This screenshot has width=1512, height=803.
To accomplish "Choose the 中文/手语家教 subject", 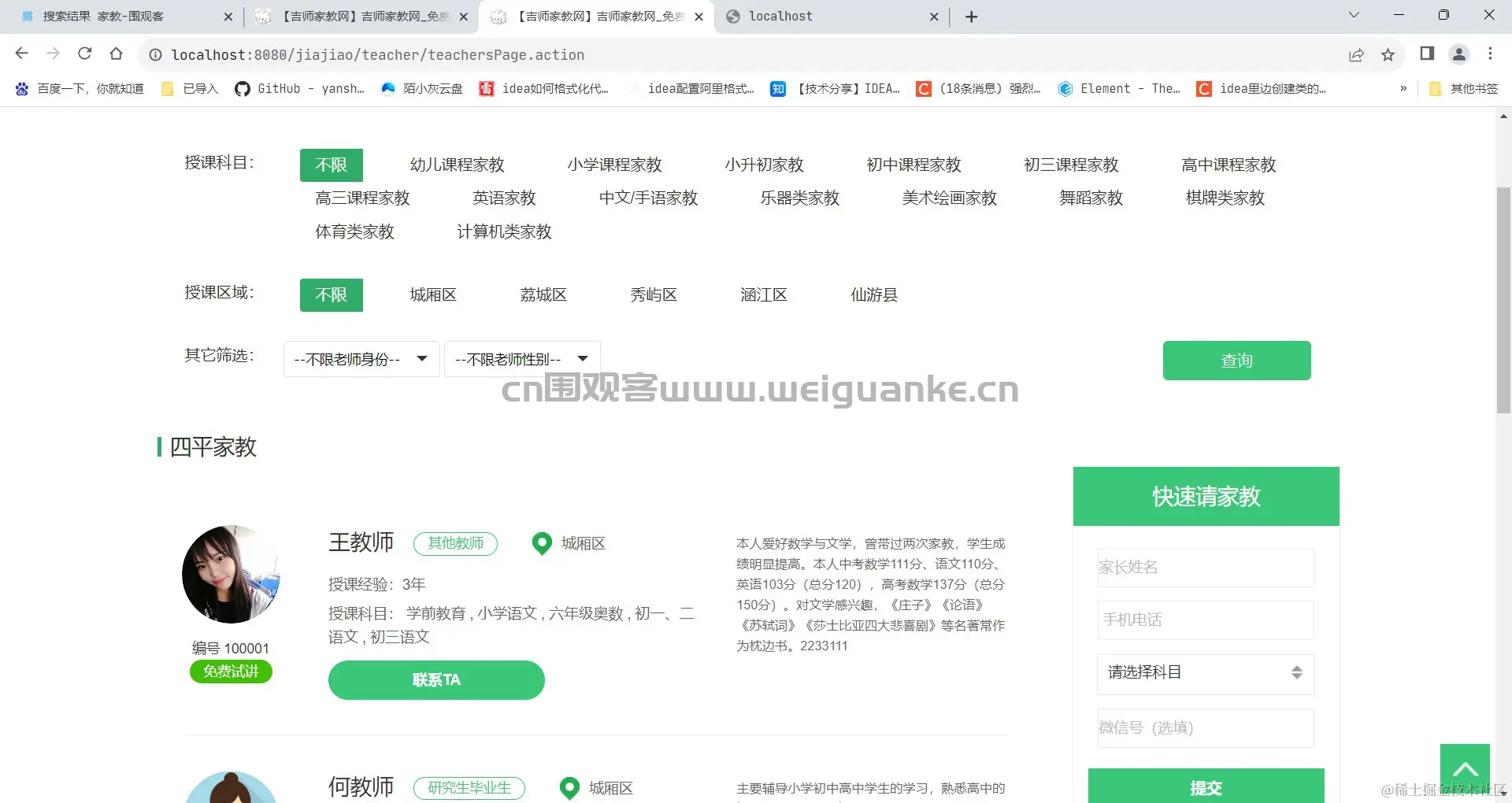I will pyautogui.click(x=649, y=198).
